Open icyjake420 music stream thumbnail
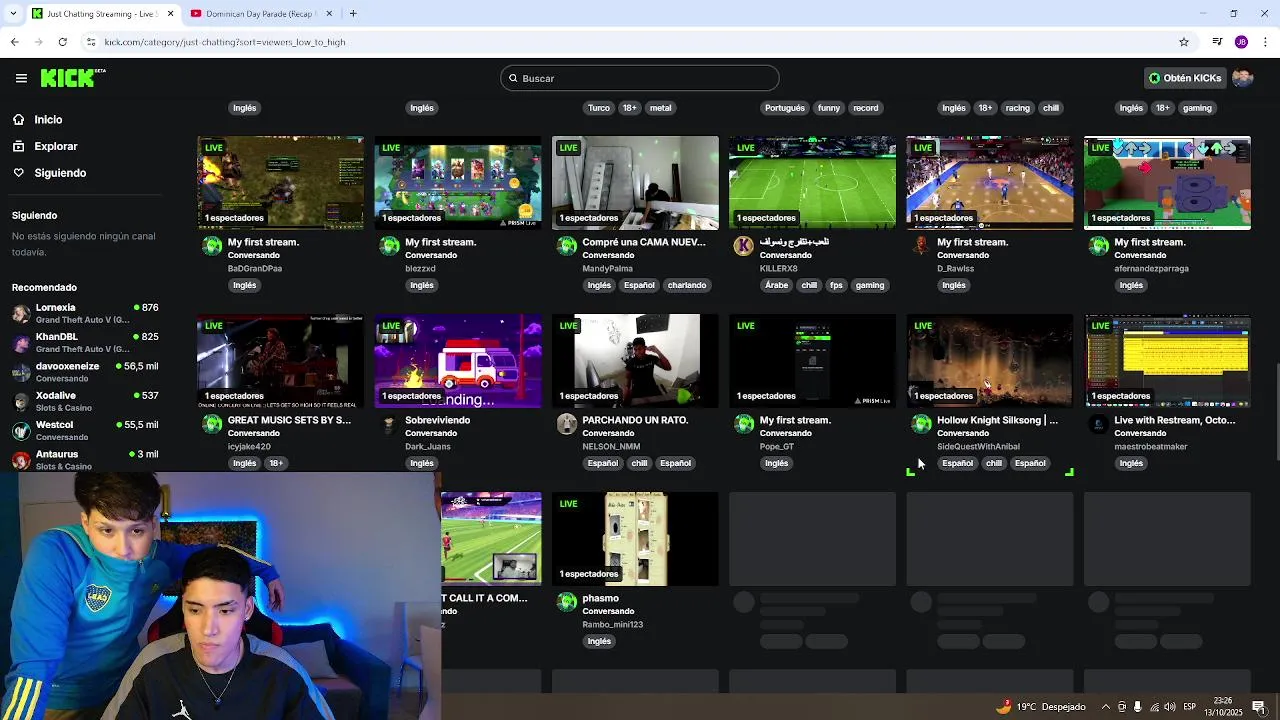The height and width of the screenshot is (720, 1280). pos(281,361)
